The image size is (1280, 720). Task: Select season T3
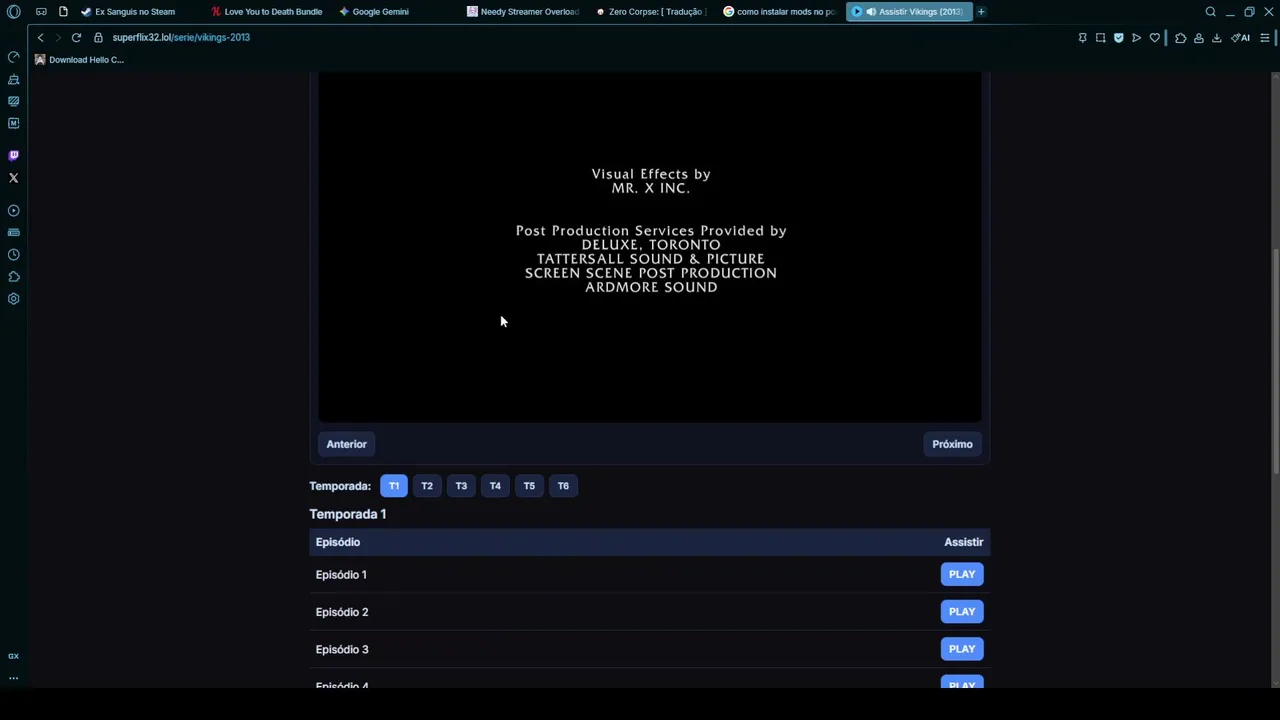(461, 486)
